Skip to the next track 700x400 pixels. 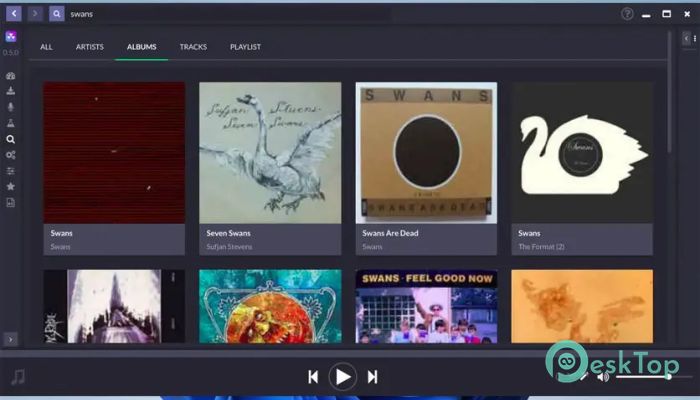[x=372, y=377]
